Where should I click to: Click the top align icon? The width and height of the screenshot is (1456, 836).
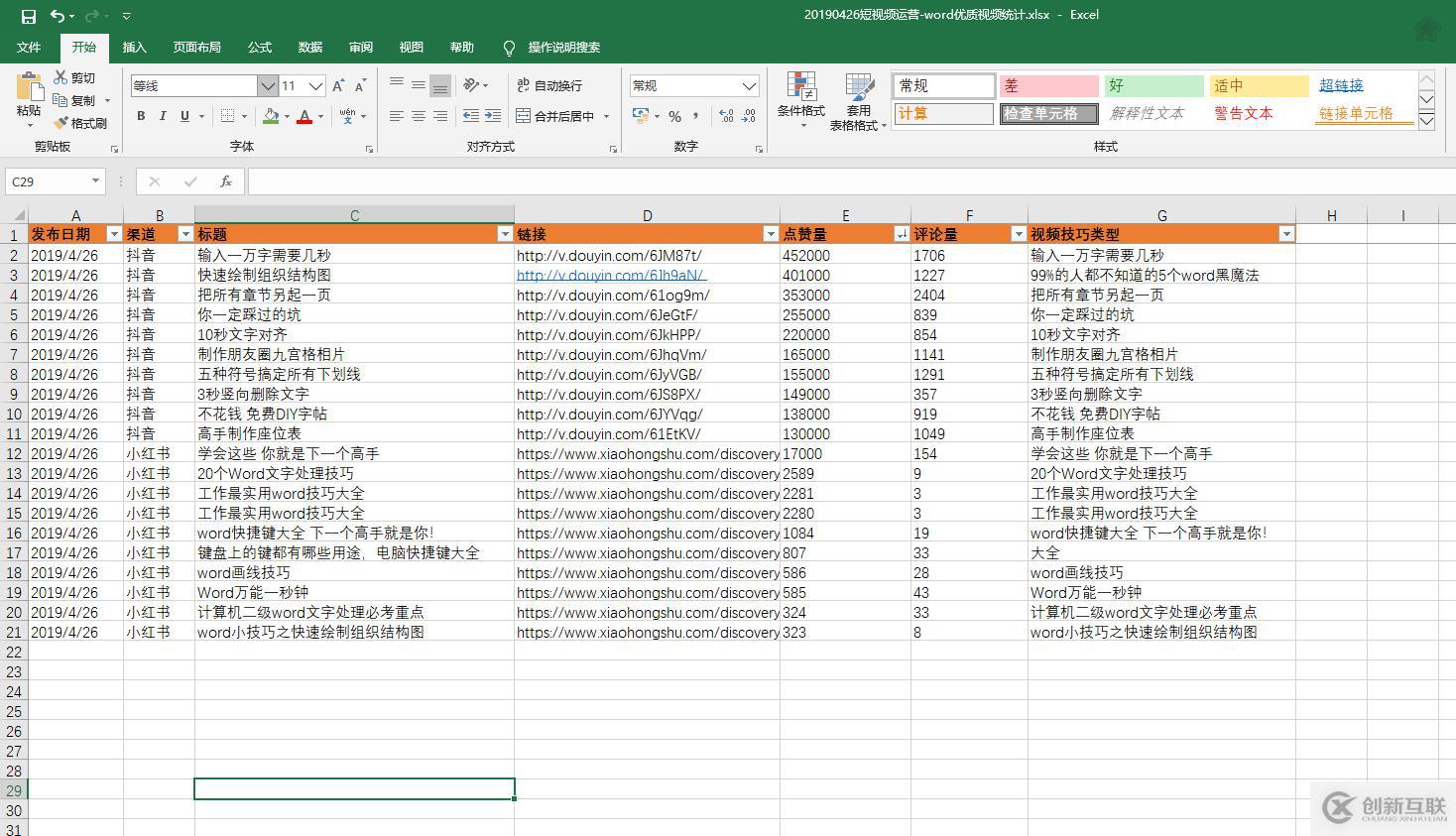click(397, 85)
